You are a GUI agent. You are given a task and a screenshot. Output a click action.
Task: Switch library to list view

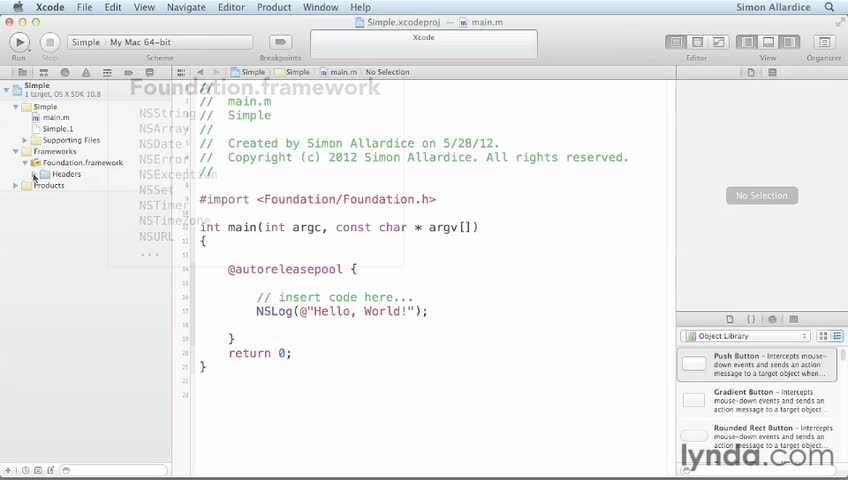(837, 336)
